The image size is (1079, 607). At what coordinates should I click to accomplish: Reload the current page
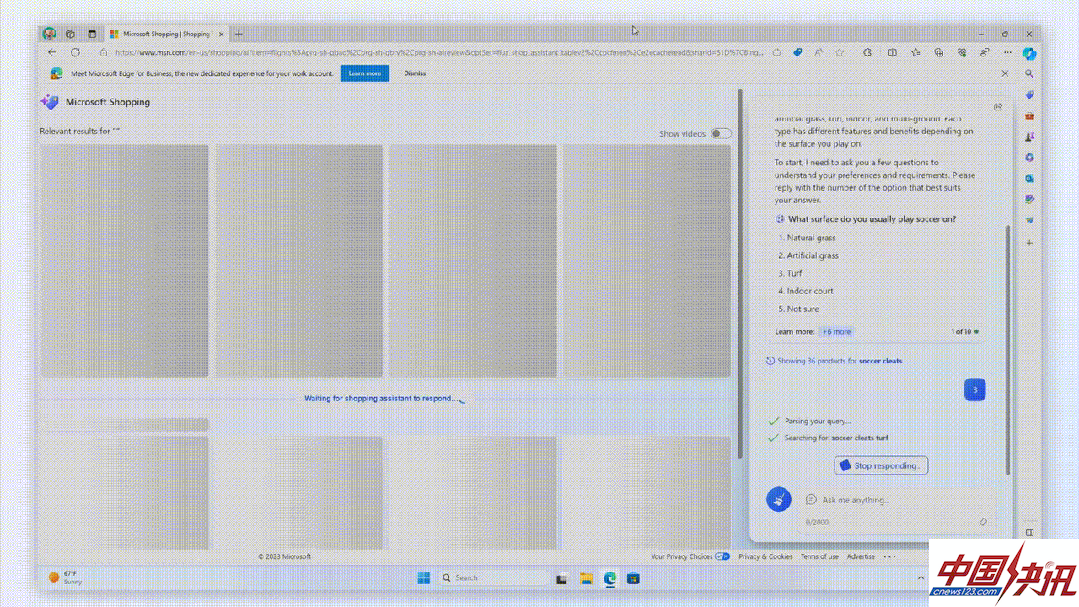(x=75, y=52)
